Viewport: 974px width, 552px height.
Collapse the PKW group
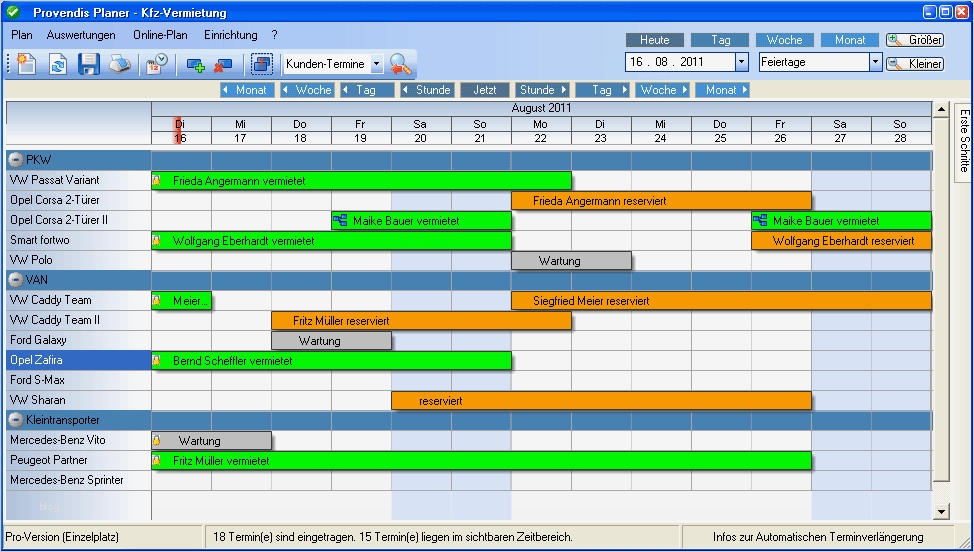click(x=16, y=160)
